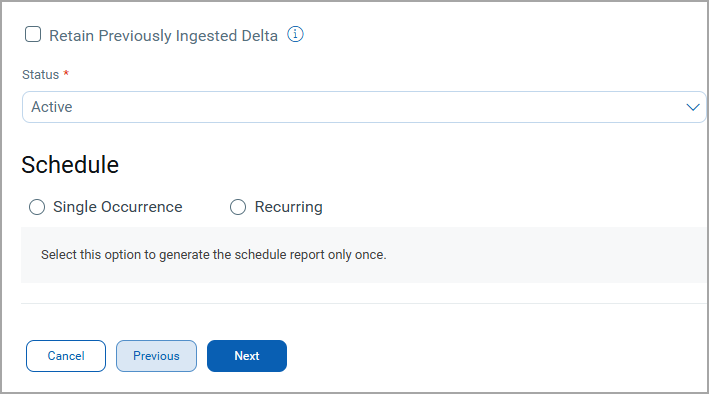
Task: Click the Status field label
Action: [x=41, y=75]
